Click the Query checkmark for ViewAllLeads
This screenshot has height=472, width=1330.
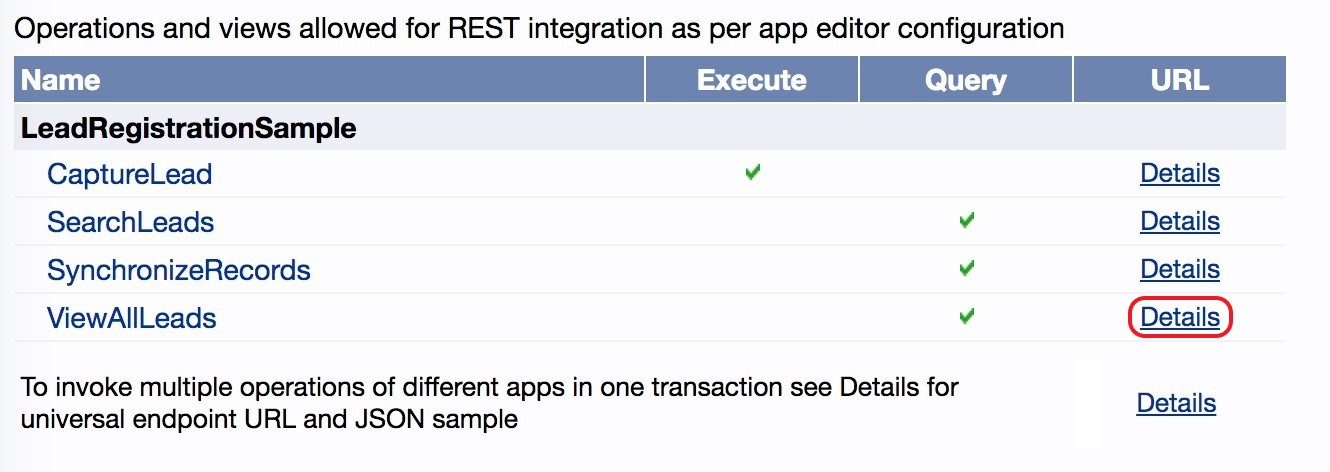(966, 316)
